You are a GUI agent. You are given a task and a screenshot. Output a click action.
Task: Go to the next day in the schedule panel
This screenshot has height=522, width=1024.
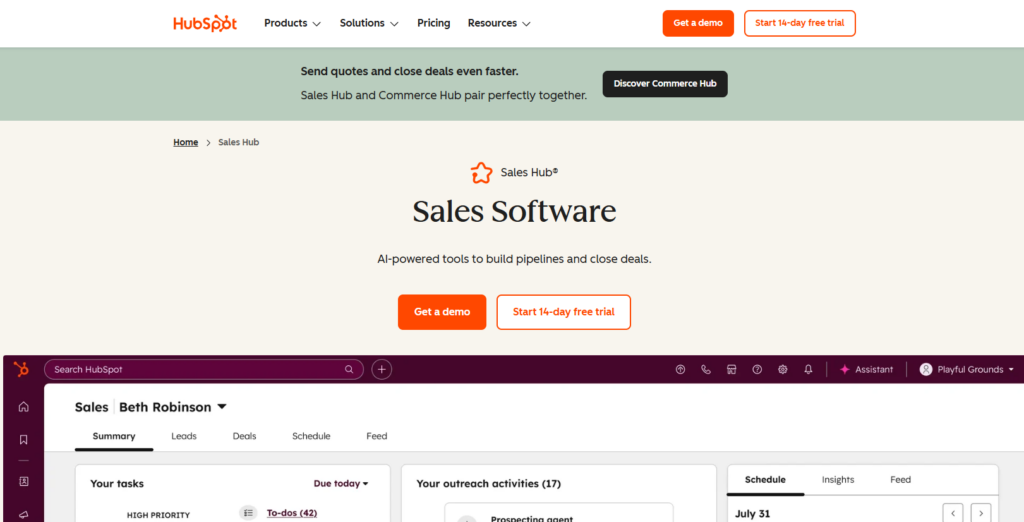981,514
